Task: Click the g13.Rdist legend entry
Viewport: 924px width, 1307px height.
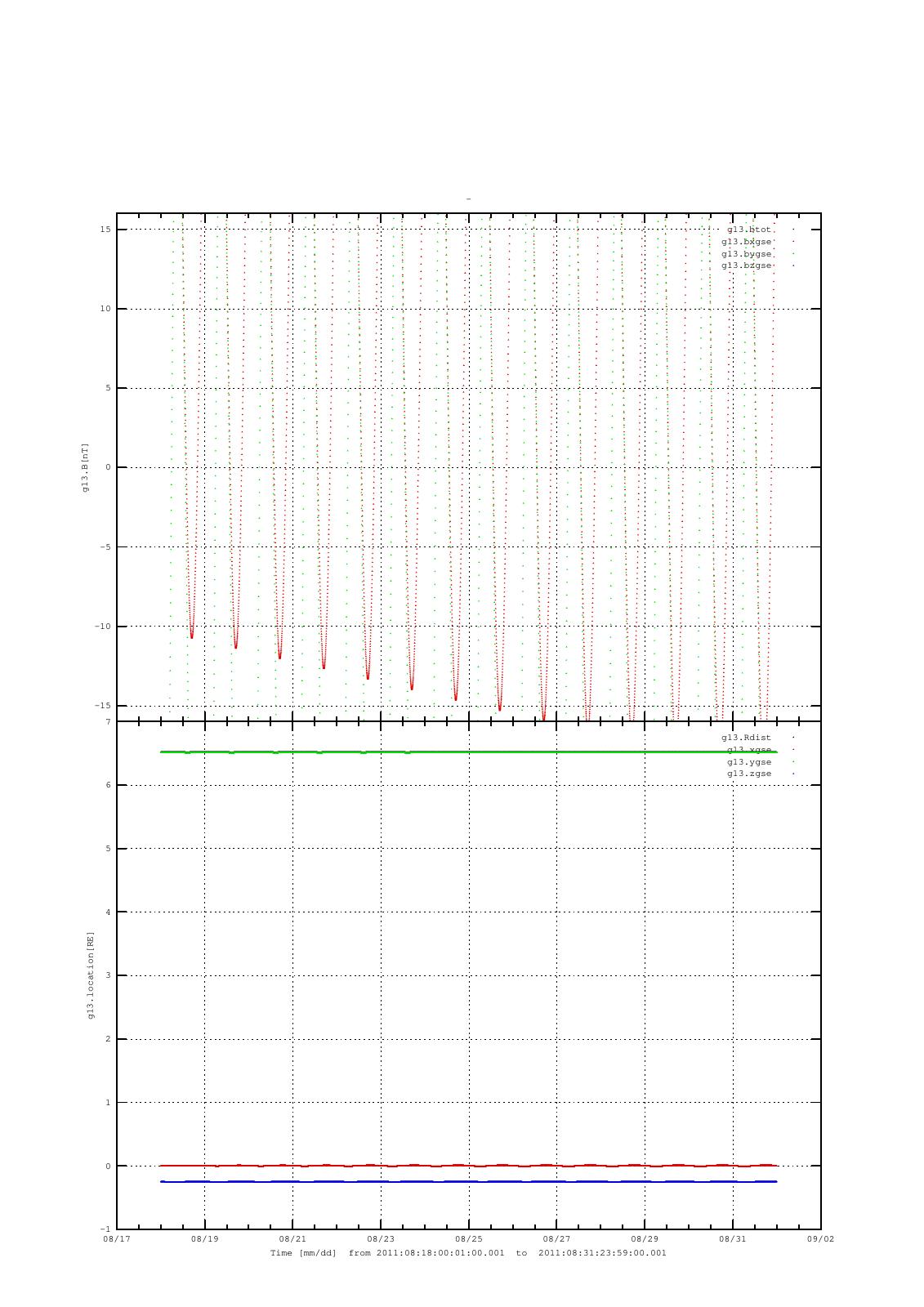Action: [x=747, y=738]
